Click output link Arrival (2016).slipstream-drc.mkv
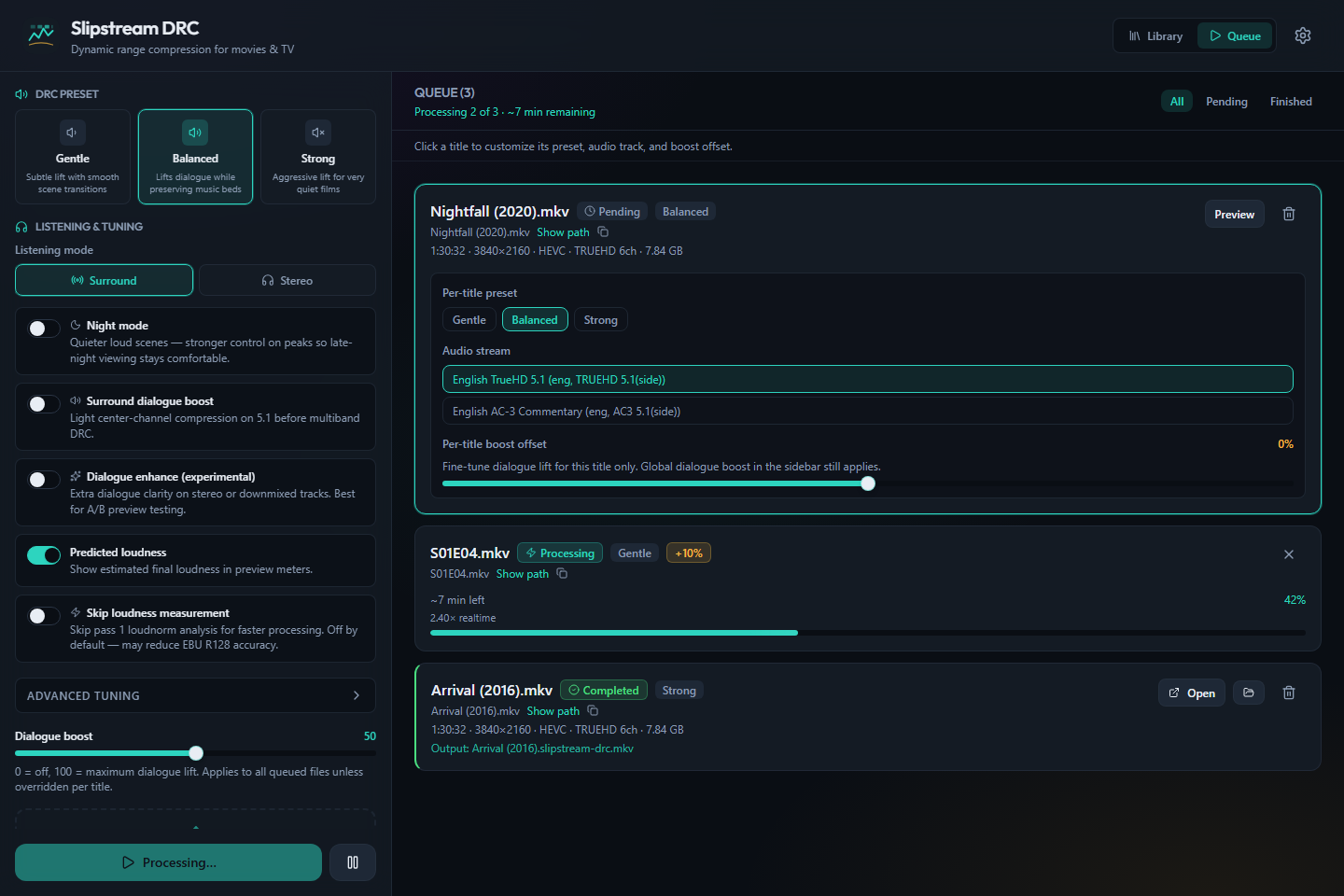This screenshot has height=896, width=1344. (x=532, y=749)
